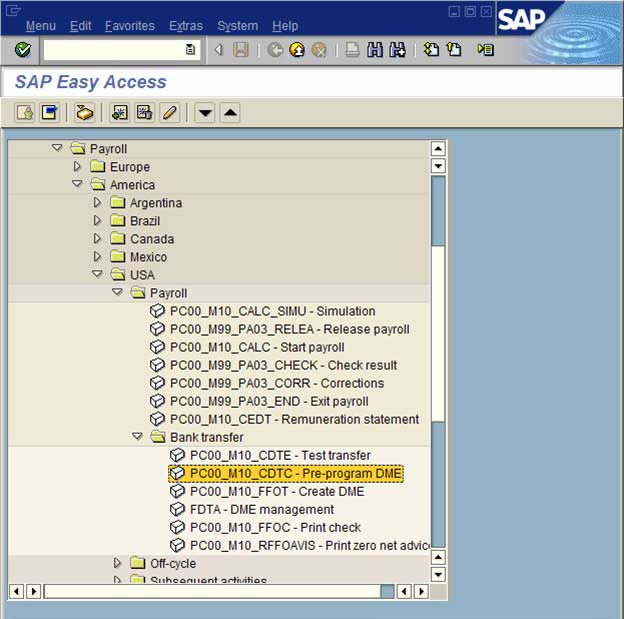Click the Find binoculars icon
This screenshot has width=624, height=619.
[x=375, y=50]
